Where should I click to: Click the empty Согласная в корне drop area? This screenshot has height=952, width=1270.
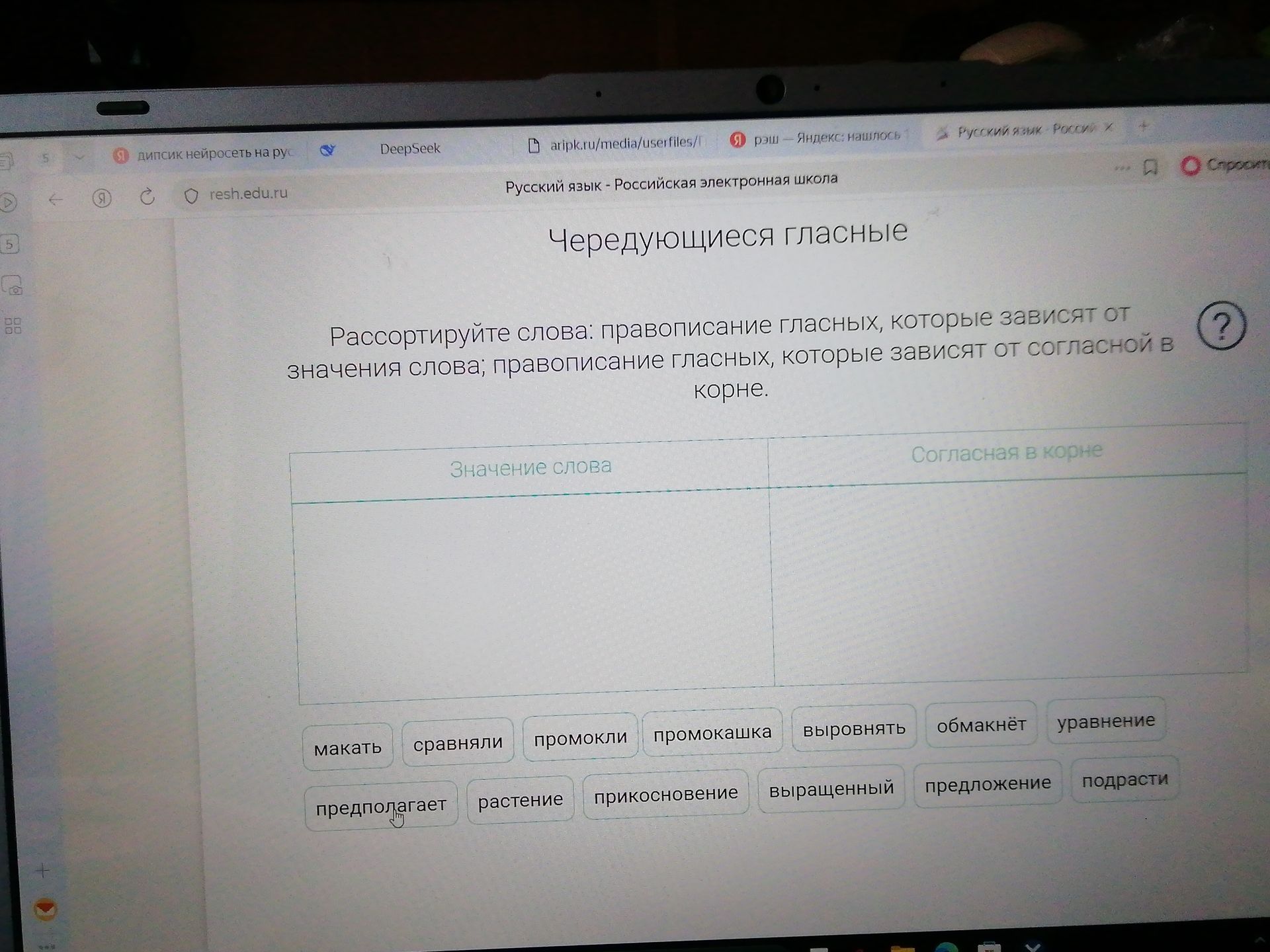coord(1009,578)
